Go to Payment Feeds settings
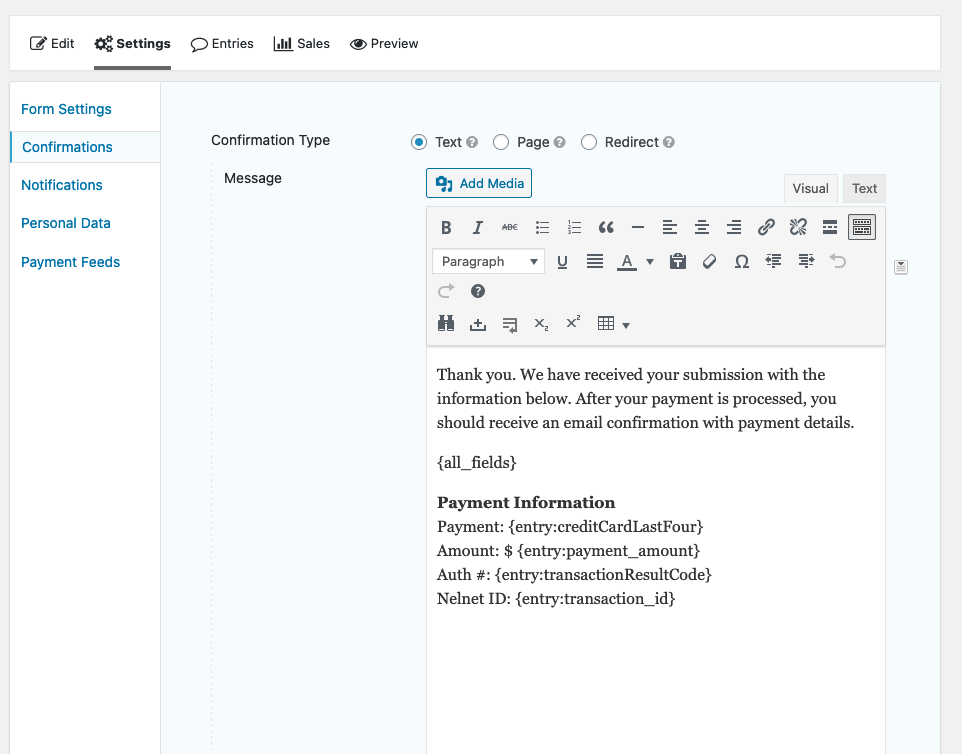962x754 pixels. [x=71, y=262]
